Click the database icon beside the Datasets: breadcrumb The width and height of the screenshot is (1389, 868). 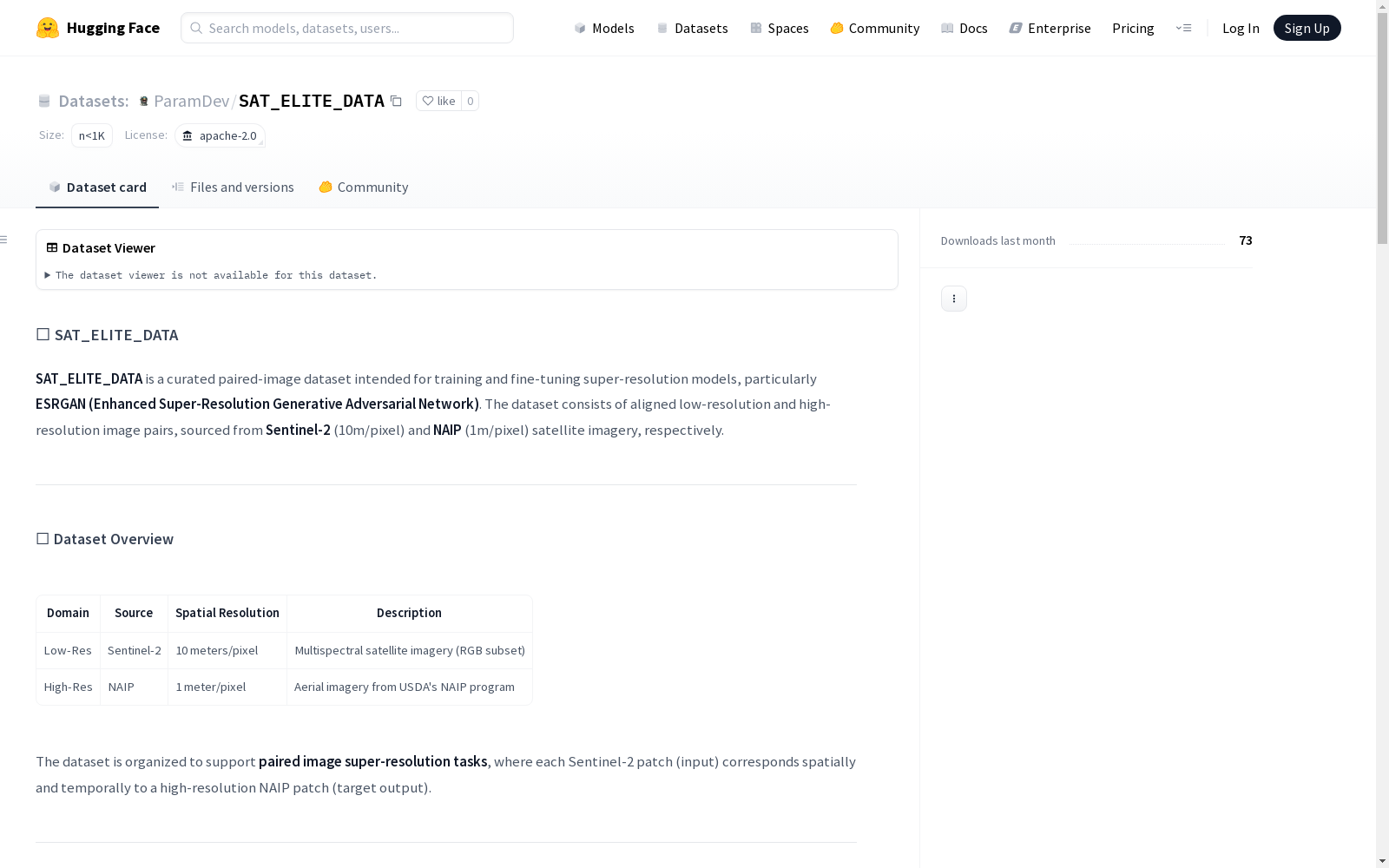click(44, 101)
